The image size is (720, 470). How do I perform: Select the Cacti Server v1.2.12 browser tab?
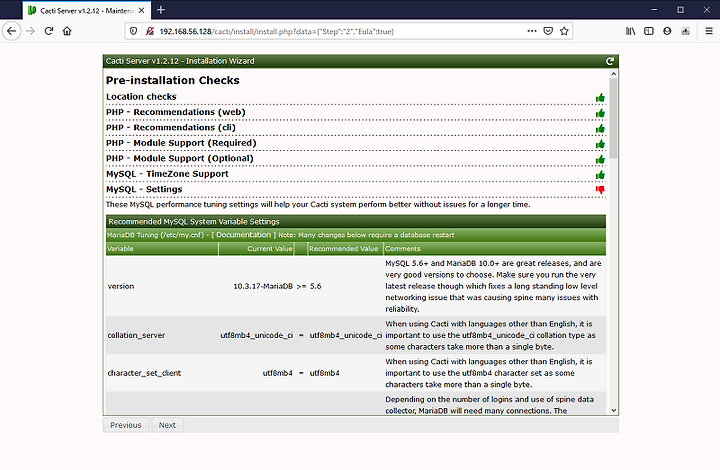pyautogui.click(x=87, y=11)
